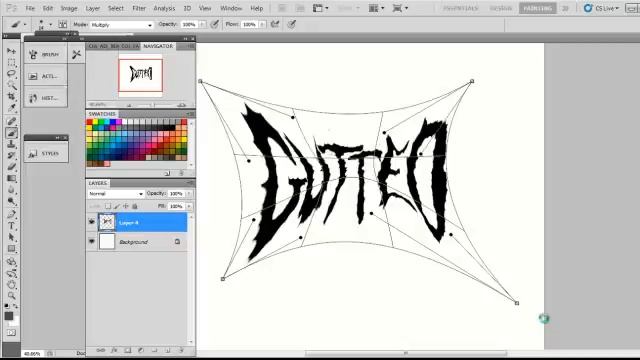Image resolution: width=640 pixels, height=360 pixels.
Task: Select the Gradient tool
Action: pos(11,178)
